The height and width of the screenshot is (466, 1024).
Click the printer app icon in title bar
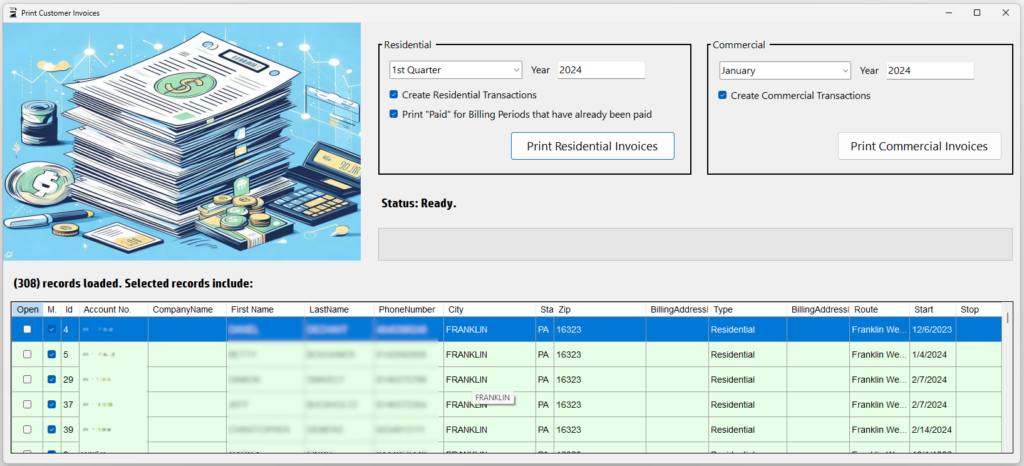click(11, 12)
